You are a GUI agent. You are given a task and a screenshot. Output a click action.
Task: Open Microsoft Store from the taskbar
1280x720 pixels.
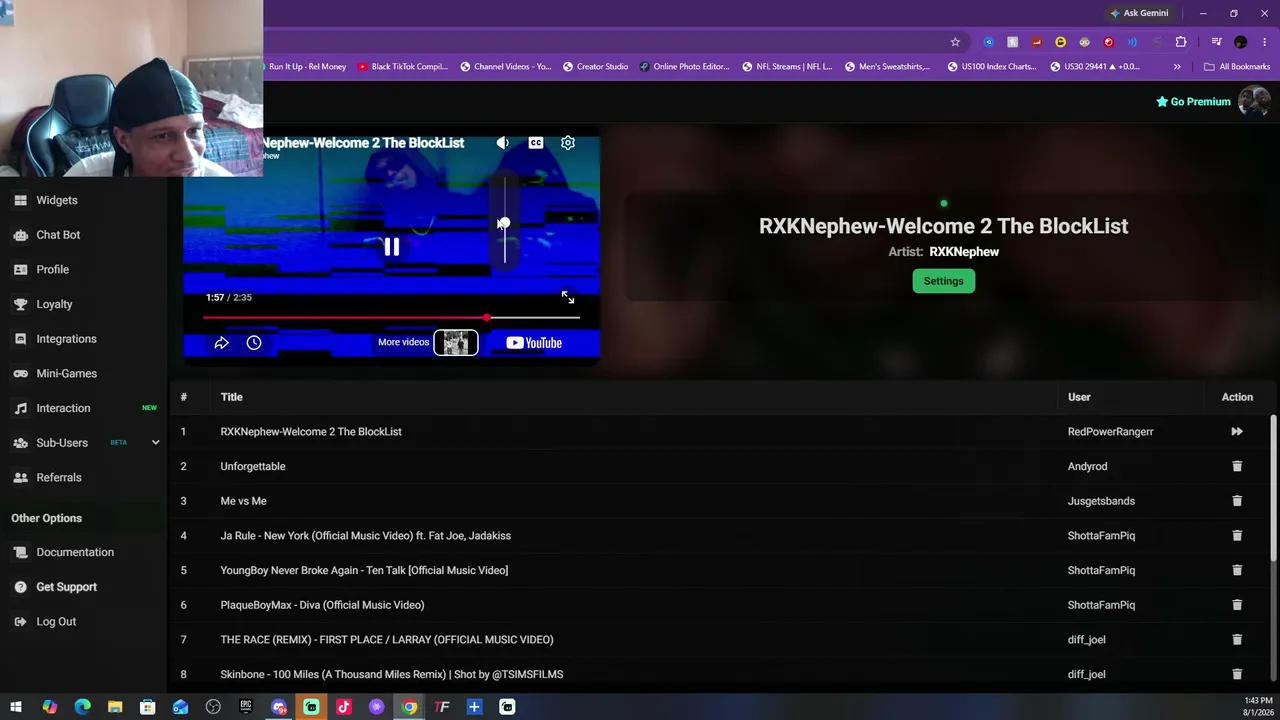[148, 707]
